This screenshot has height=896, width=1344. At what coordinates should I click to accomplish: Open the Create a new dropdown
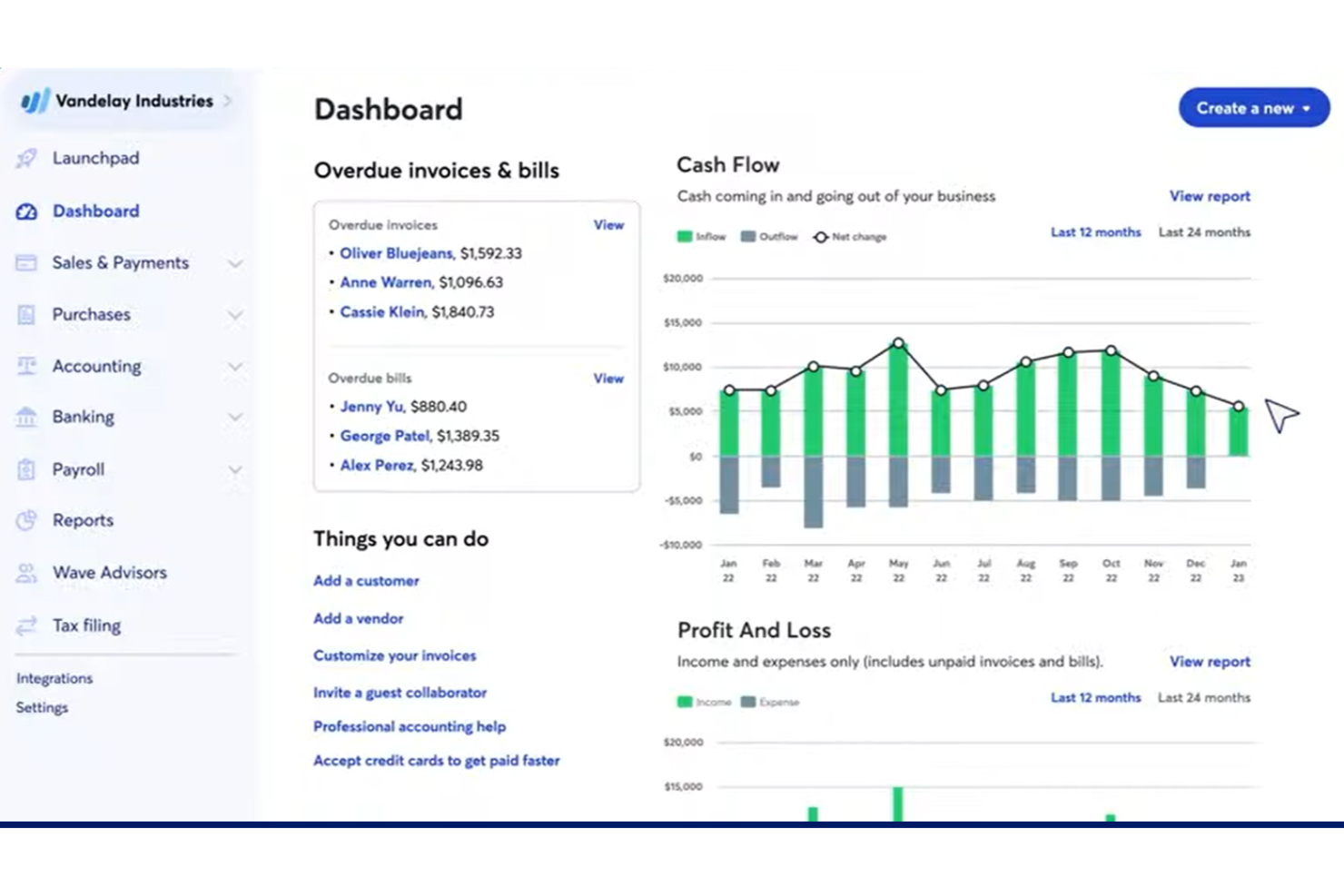pos(1253,108)
